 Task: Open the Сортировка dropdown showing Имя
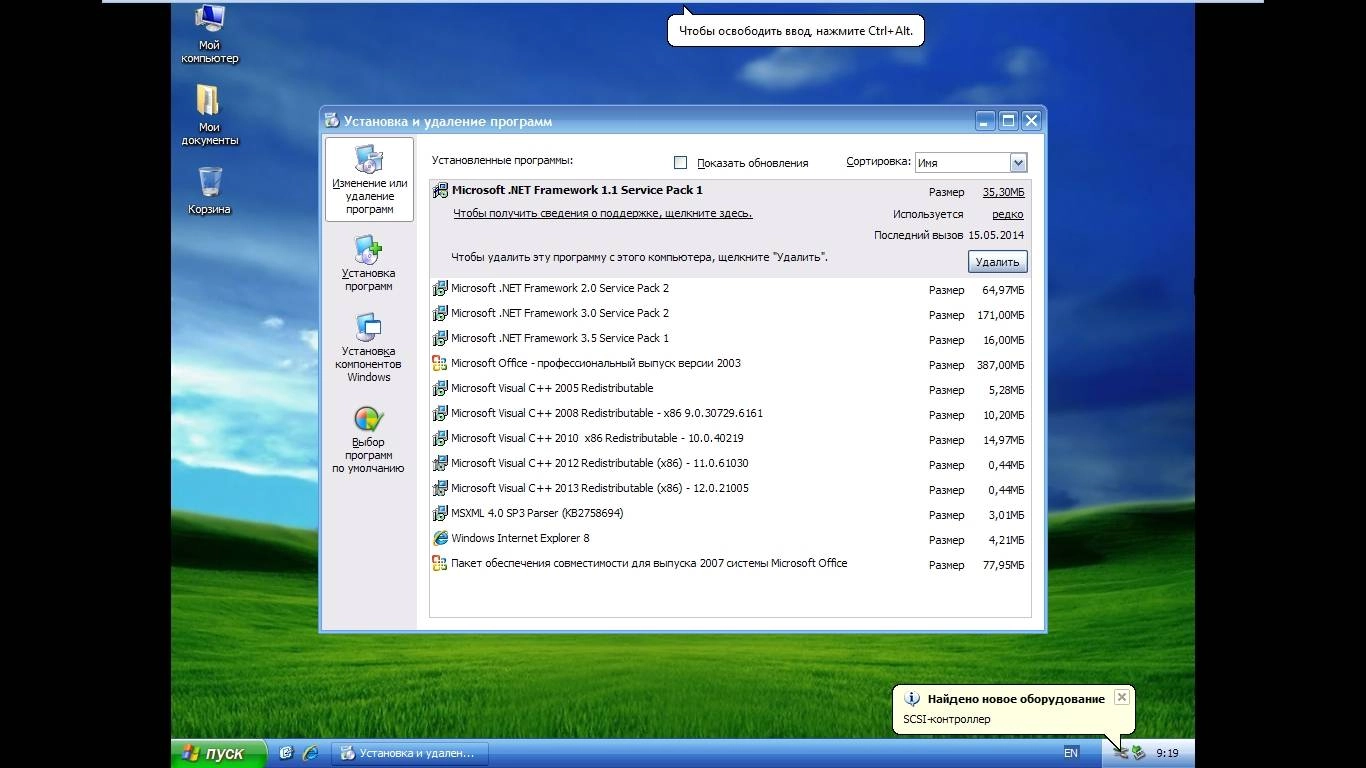point(970,162)
